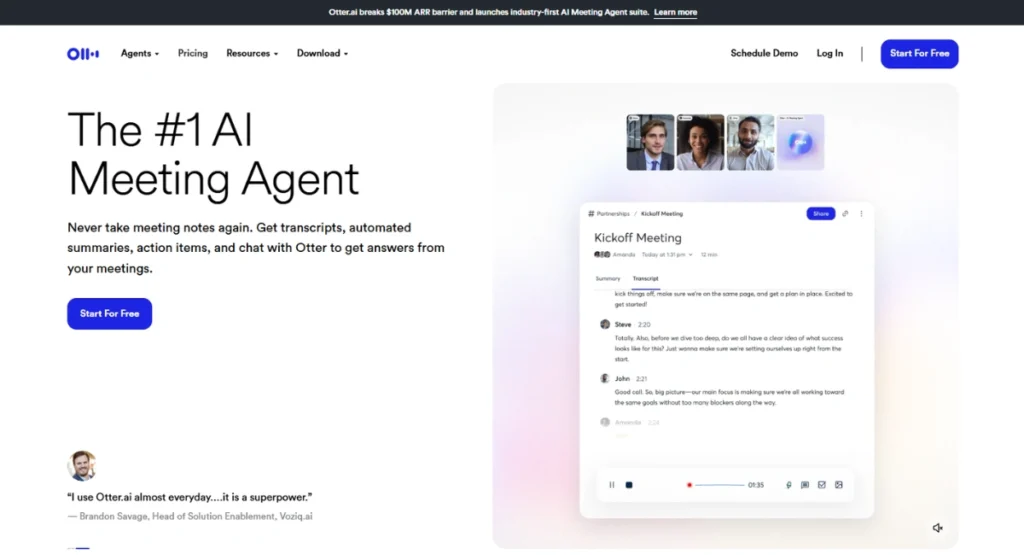The image size is (1024, 555).
Task: Click Start For Free in the header
Action: click(920, 54)
